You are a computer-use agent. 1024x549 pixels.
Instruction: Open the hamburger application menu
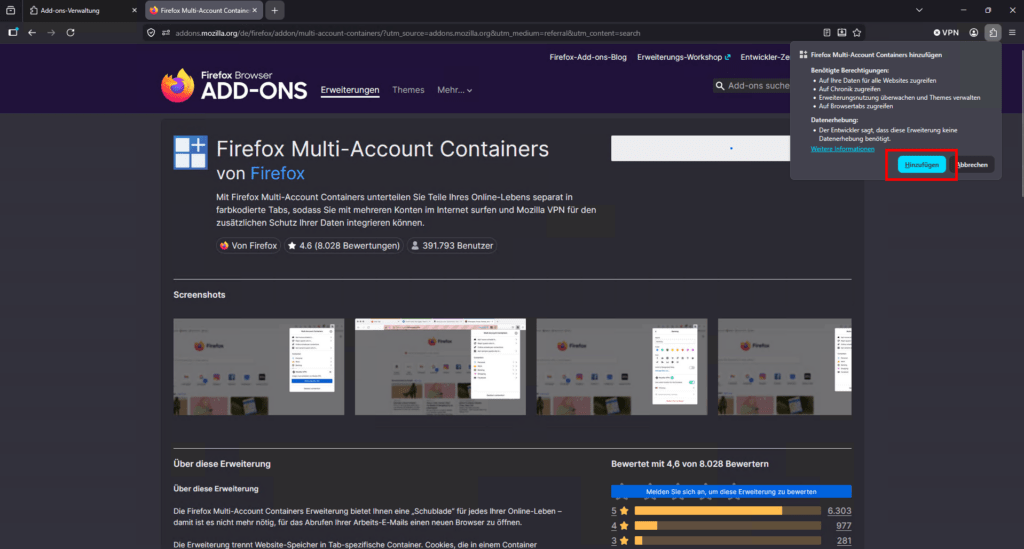tap(1012, 33)
